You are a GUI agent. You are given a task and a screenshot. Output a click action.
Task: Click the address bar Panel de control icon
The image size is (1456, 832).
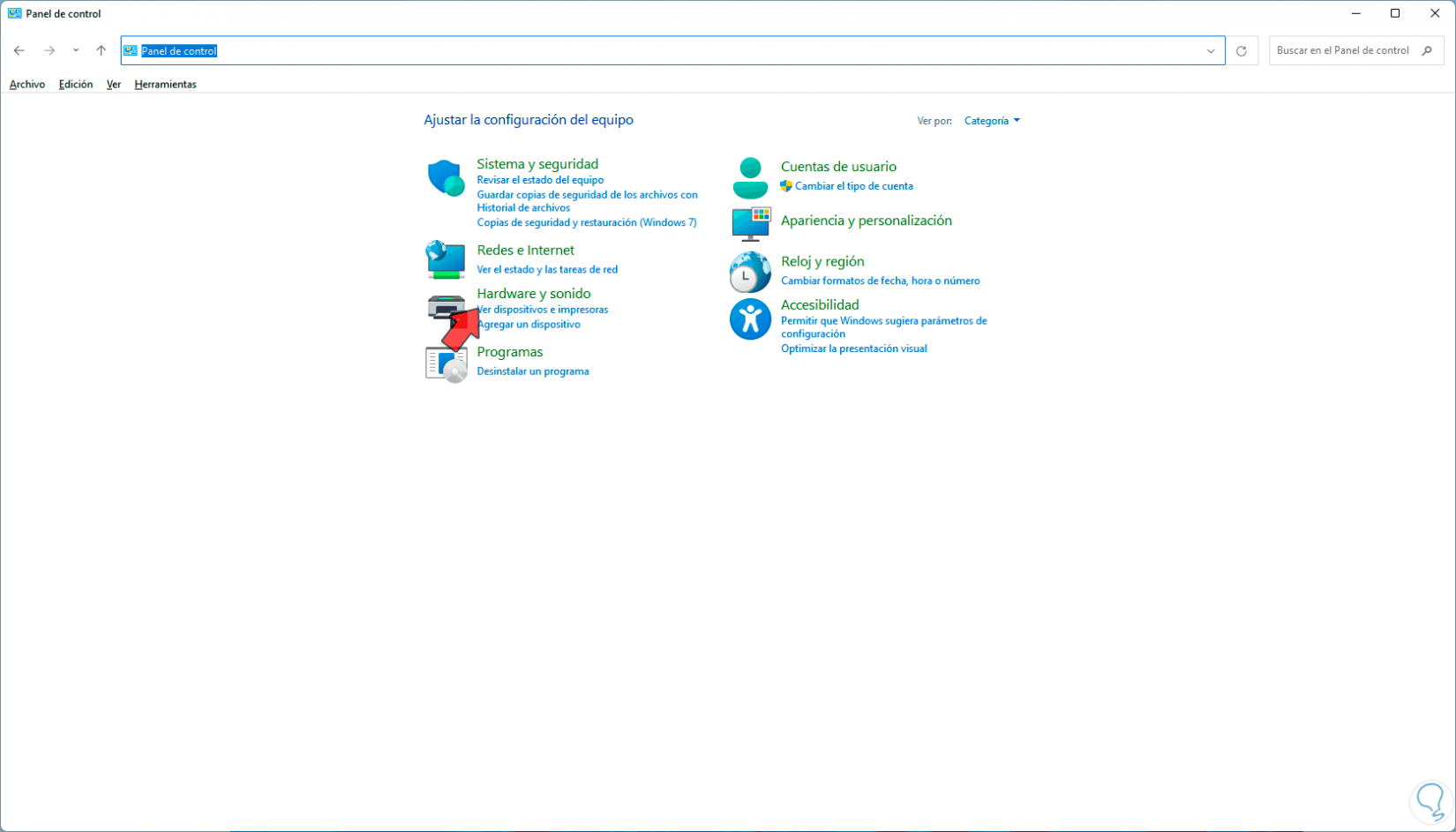pos(131,50)
